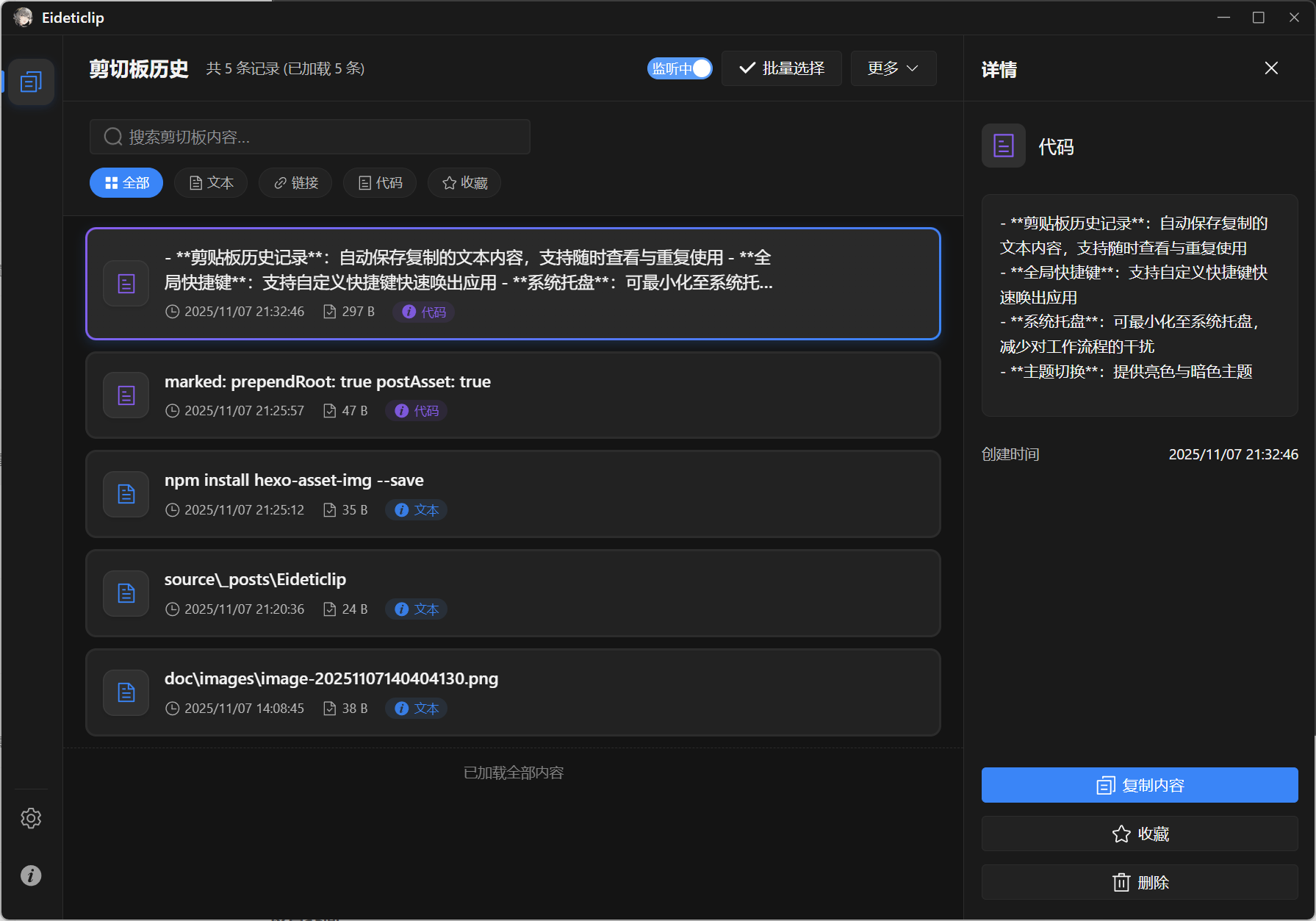
Task: Click the code type icon in the details panel
Action: (x=1004, y=146)
